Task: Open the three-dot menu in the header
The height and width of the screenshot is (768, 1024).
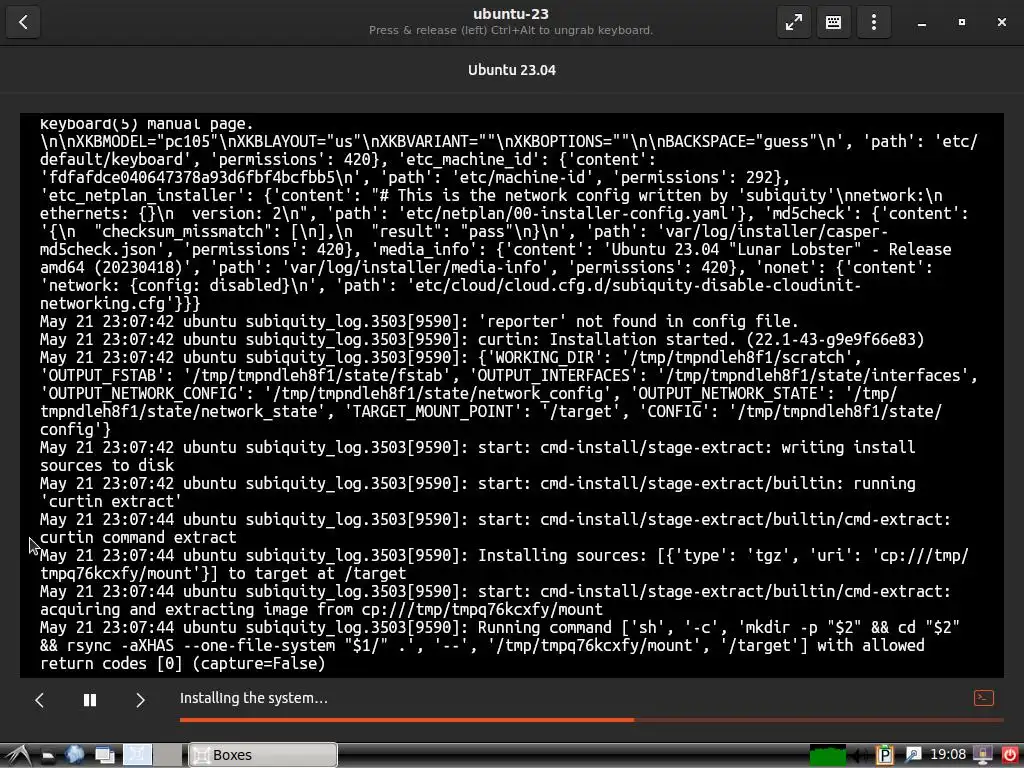Action: 873,22
